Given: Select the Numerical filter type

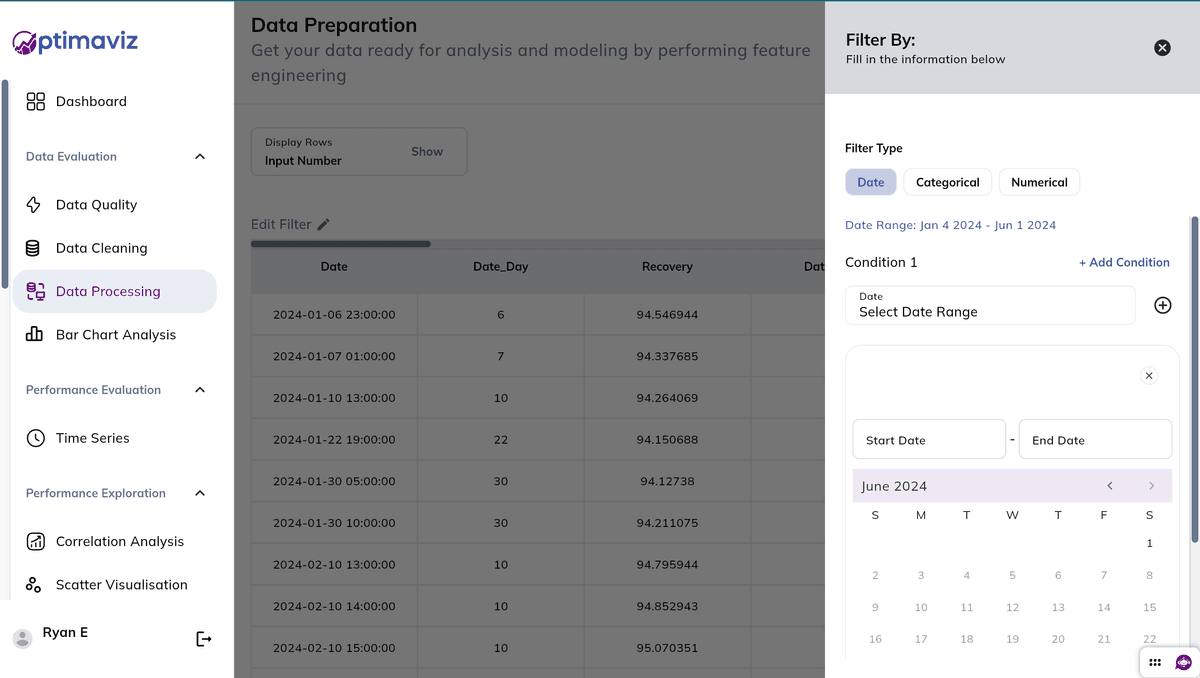Looking at the screenshot, I should pos(1039,182).
